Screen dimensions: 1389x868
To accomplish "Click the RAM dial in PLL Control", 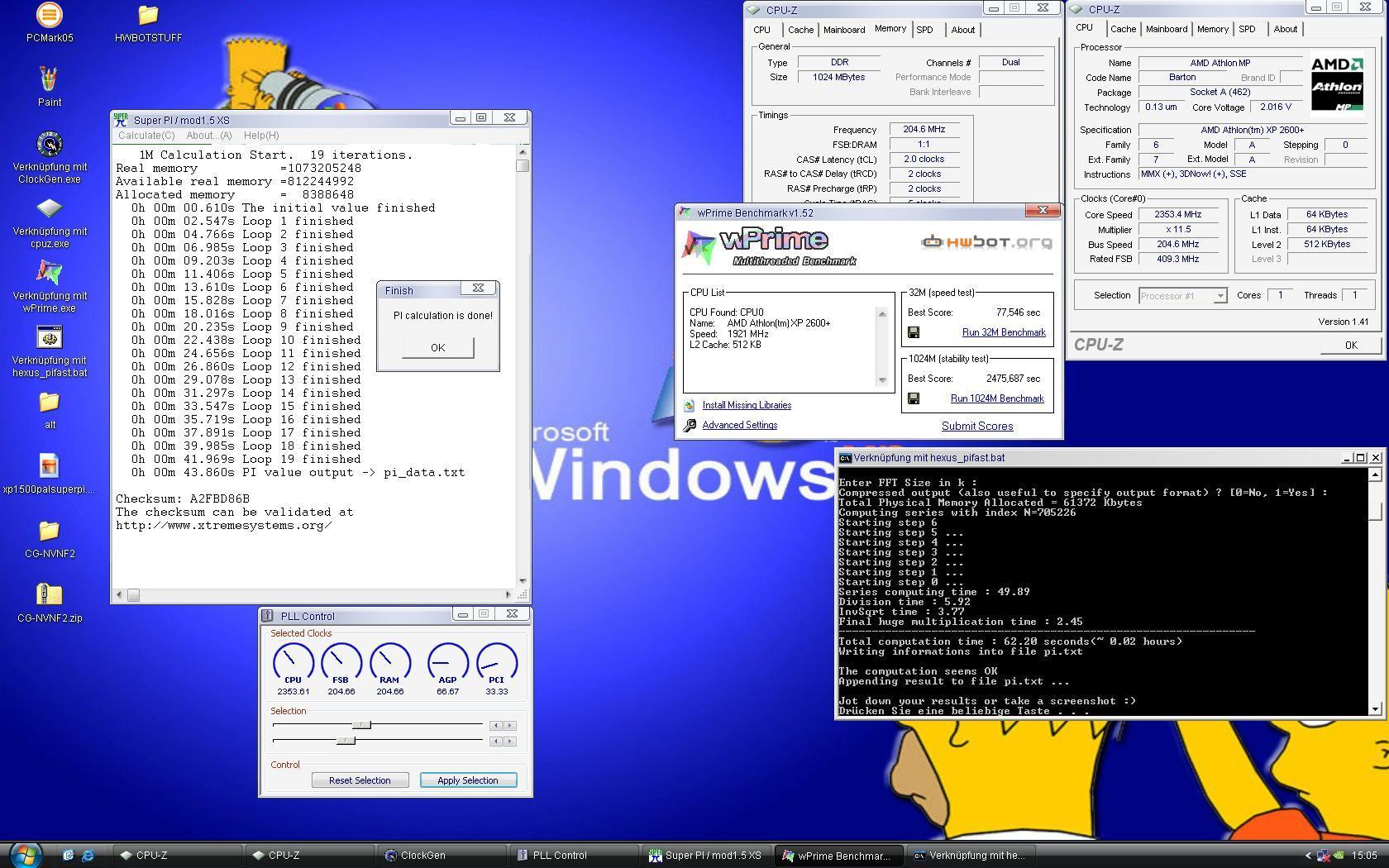I will pyautogui.click(x=389, y=662).
